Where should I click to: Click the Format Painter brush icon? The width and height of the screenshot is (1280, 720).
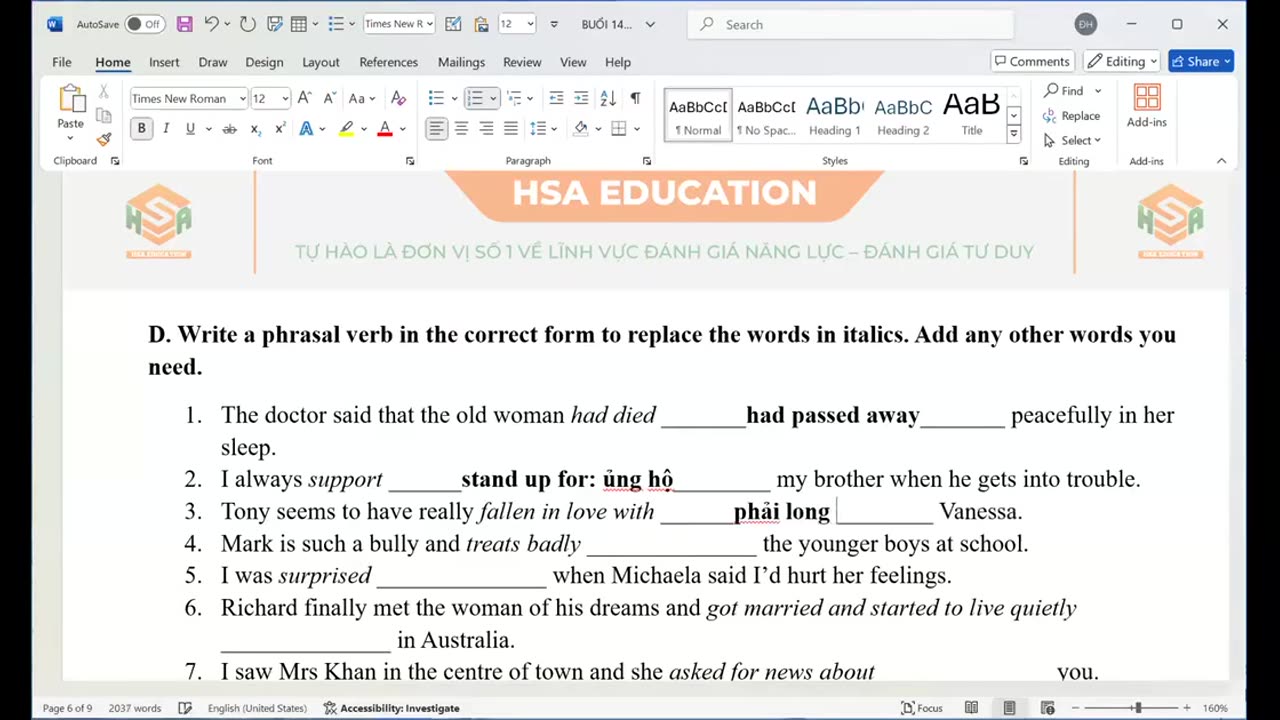103,140
